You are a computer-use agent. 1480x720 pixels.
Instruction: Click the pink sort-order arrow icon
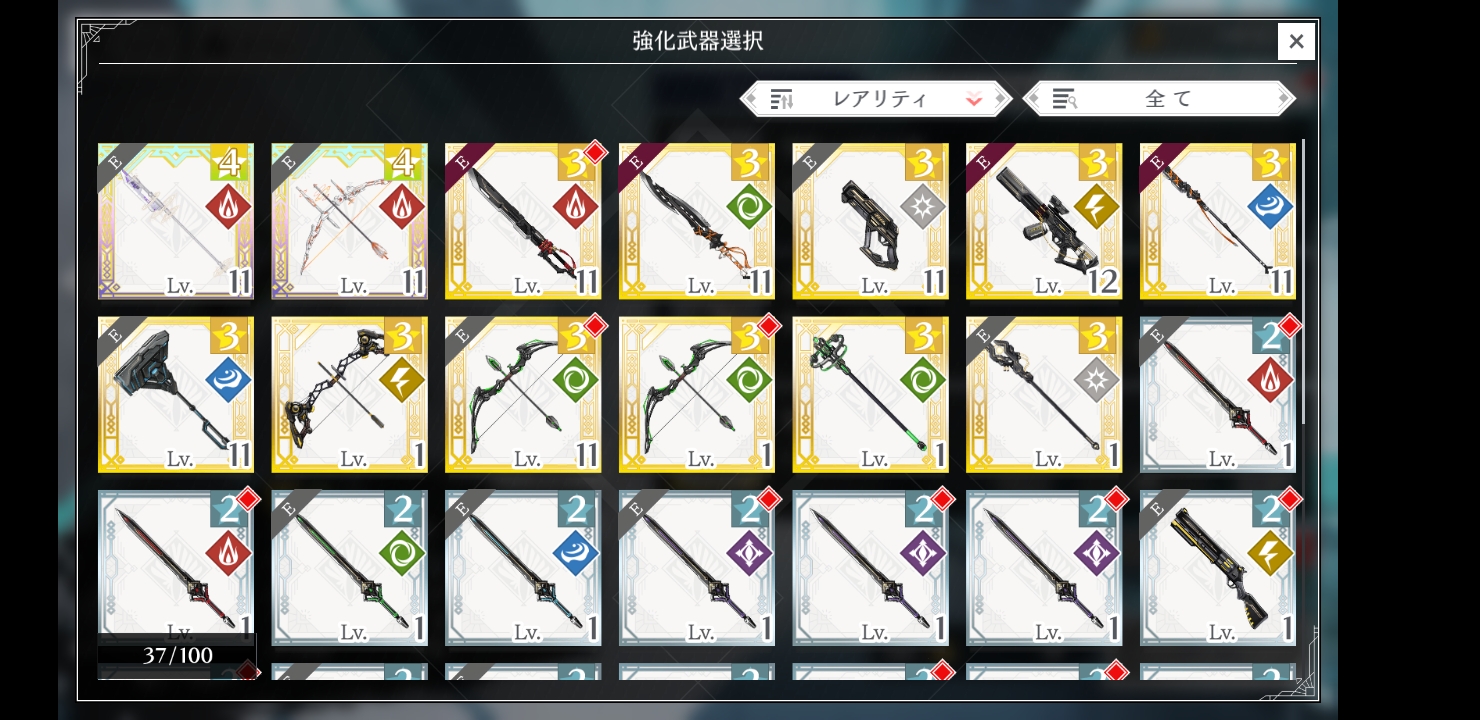tap(974, 99)
